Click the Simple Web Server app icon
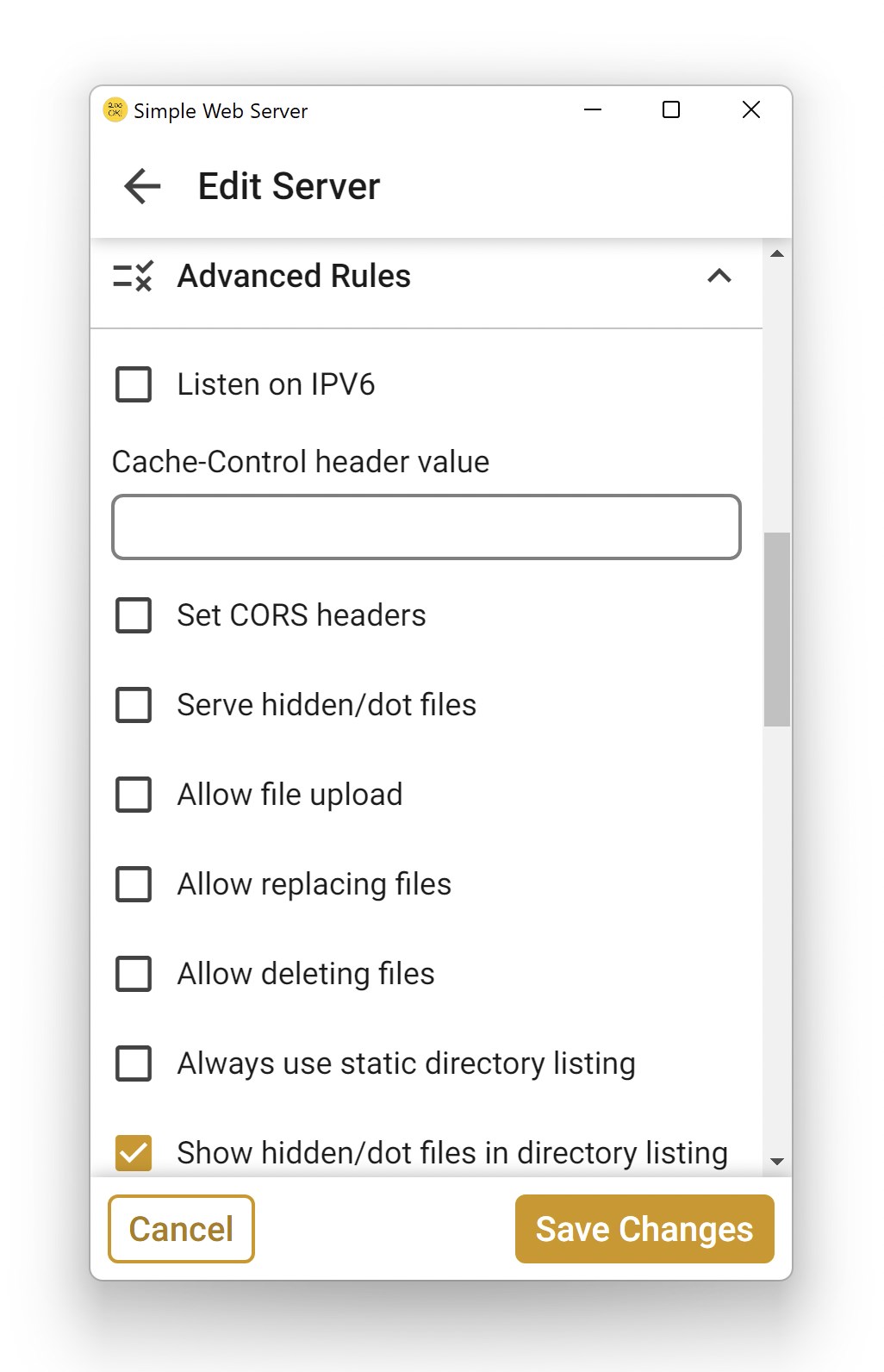 pos(115,110)
